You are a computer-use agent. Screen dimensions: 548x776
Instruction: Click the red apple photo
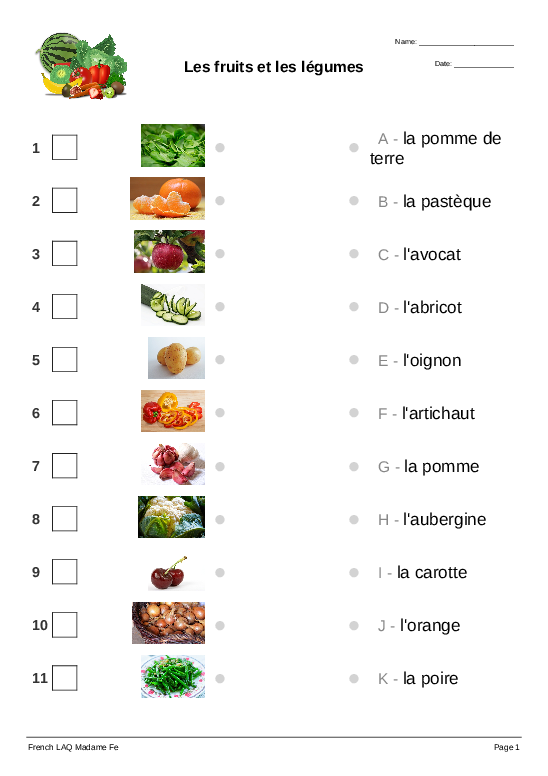click(169, 251)
